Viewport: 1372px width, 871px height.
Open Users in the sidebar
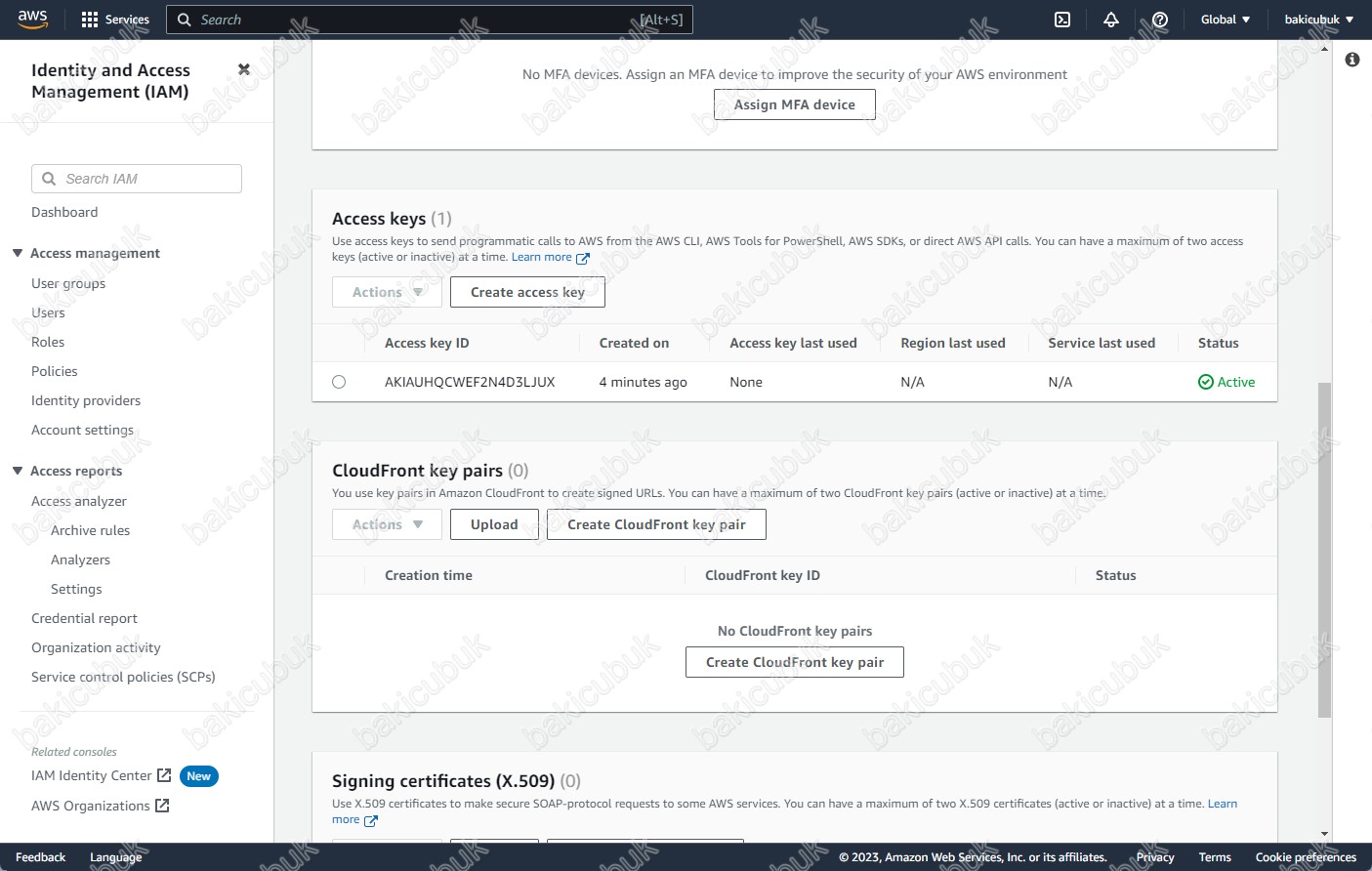(48, 312)
